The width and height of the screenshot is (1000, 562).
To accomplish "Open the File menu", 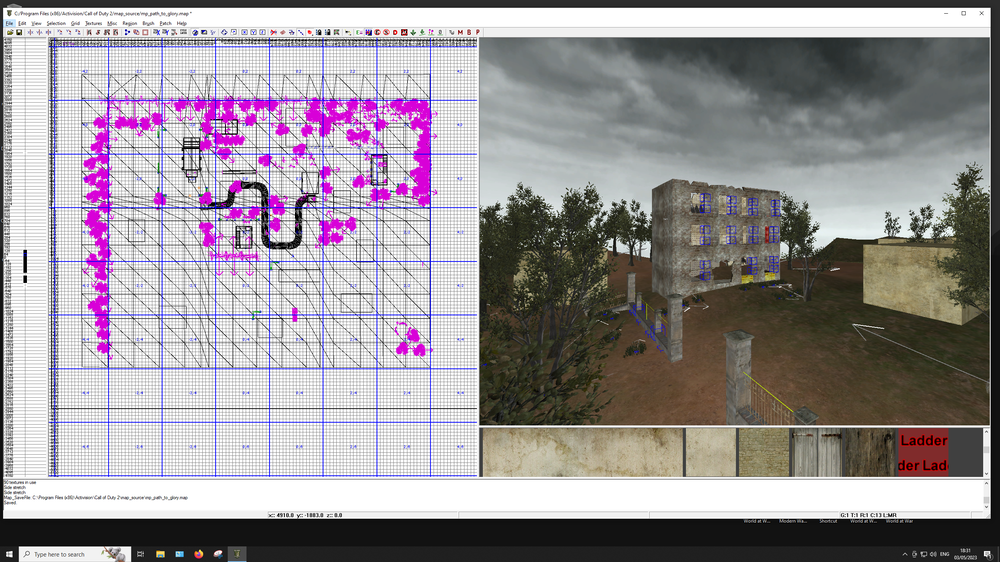I will click(x=9, y=23).
